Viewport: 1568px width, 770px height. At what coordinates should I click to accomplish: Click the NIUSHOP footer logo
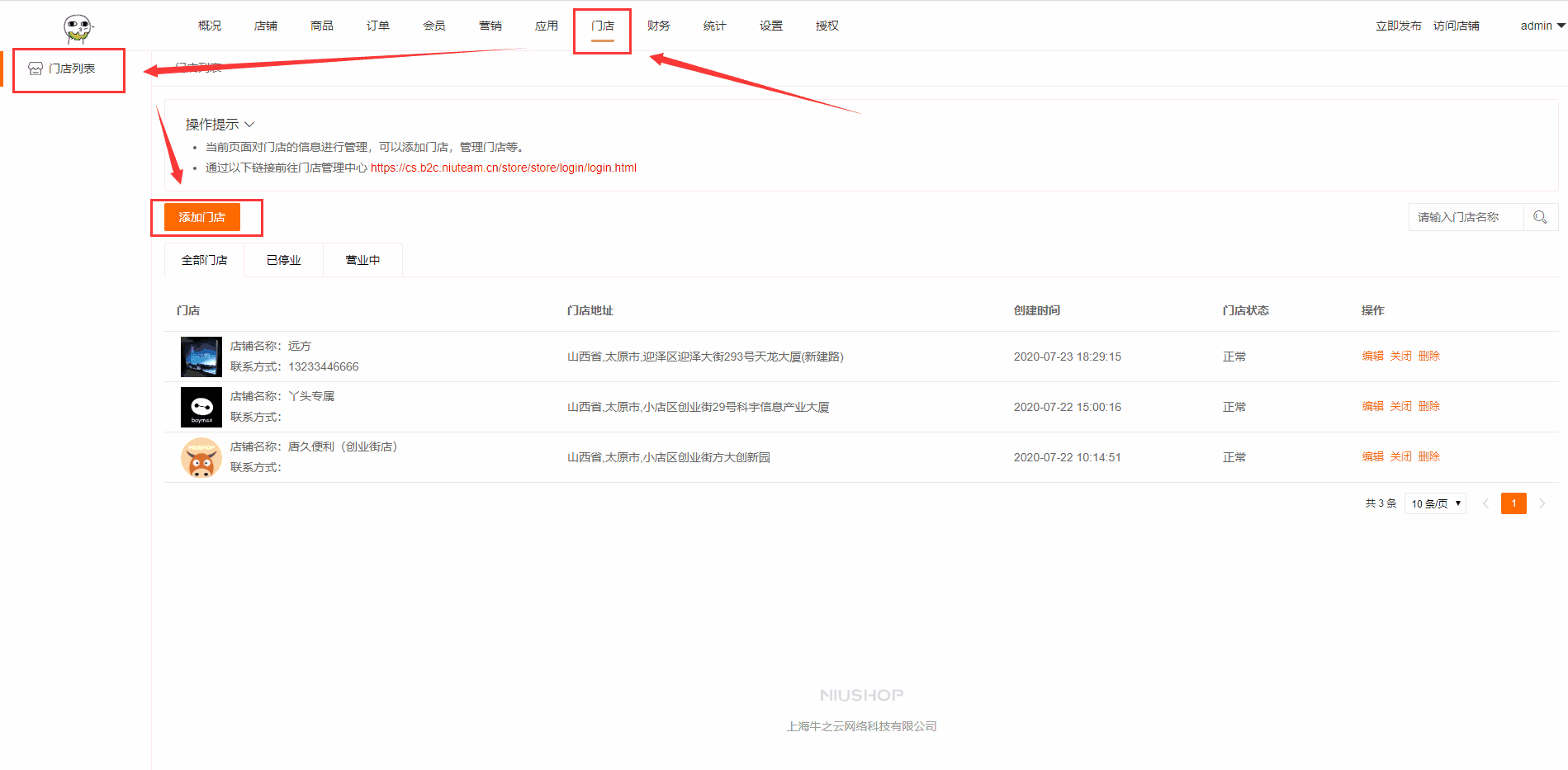[861, 695]
